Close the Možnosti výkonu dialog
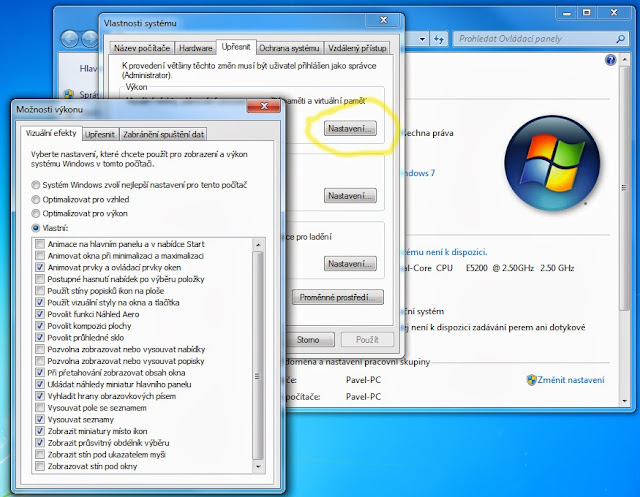This screenshot has height=497, width=640. pyautogui.click(x=264, y=106)
